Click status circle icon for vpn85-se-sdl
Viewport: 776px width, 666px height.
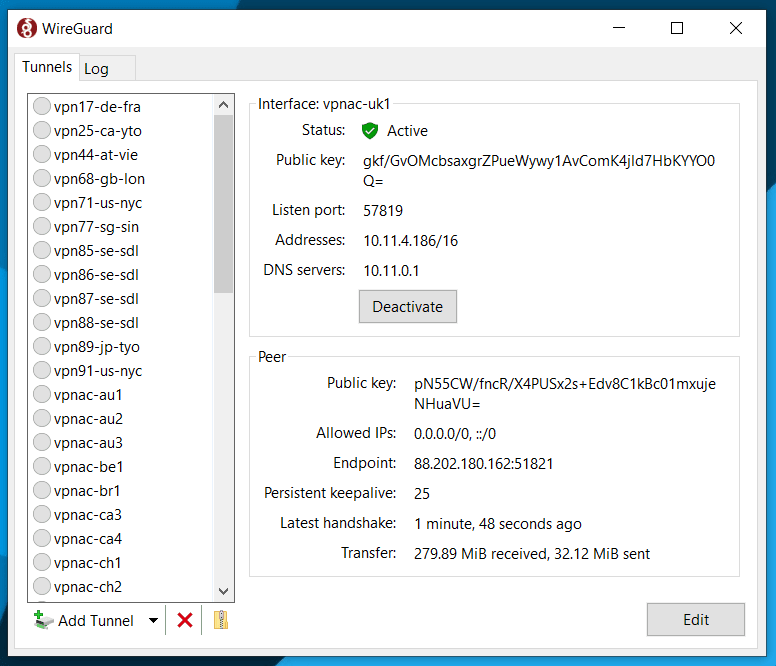pyautogui.click(x=42, y=250)
